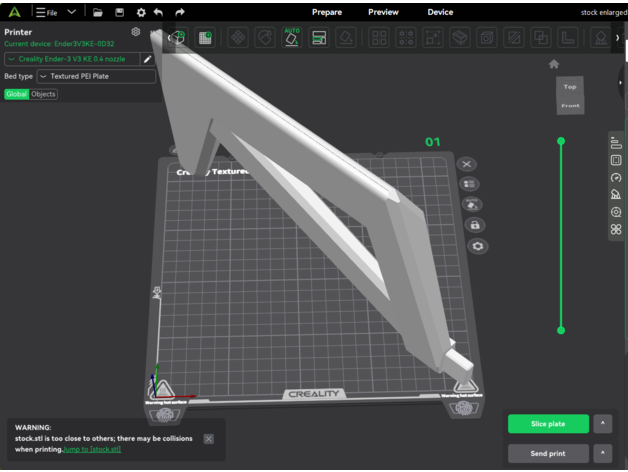Click the redo arrow icon
This screenshot has height=472, width=628.
[x=180, y=12]
